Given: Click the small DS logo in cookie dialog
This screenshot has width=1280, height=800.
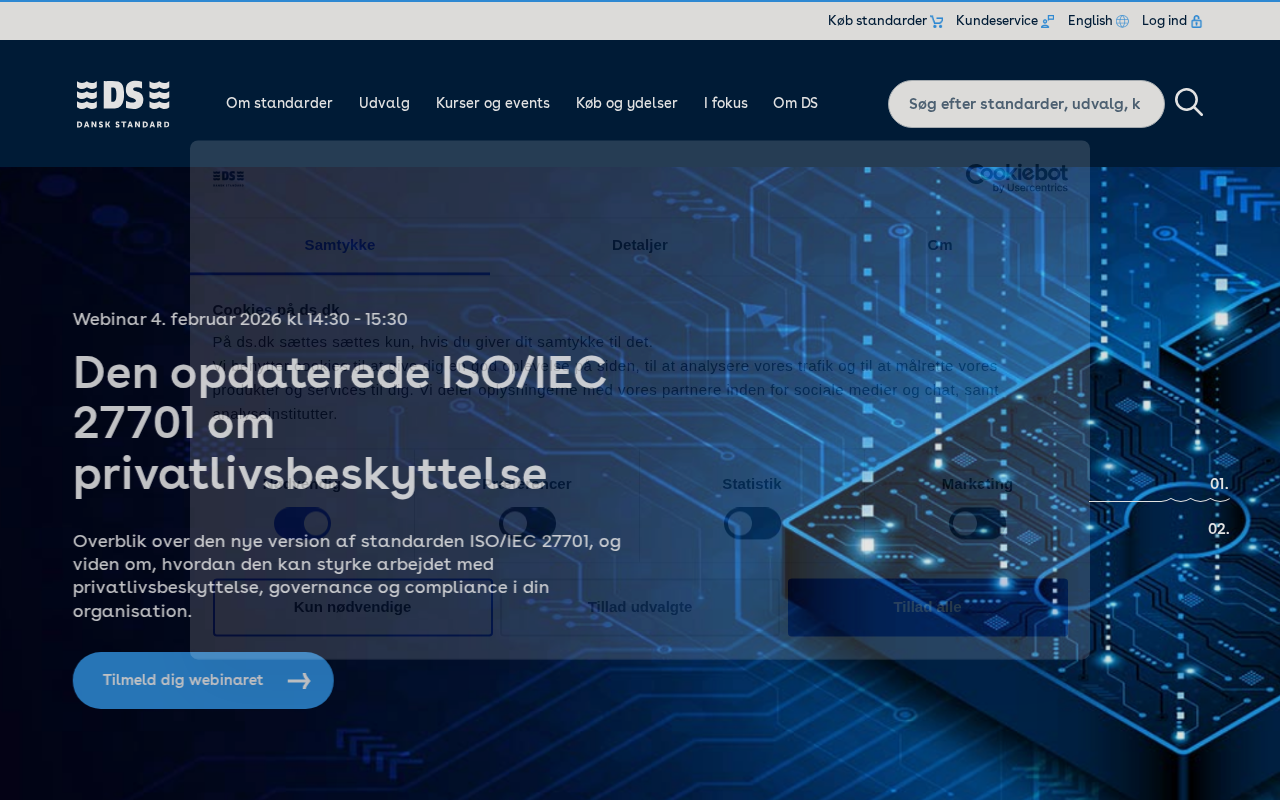Looking at the screenshot, I should point(228,178).
